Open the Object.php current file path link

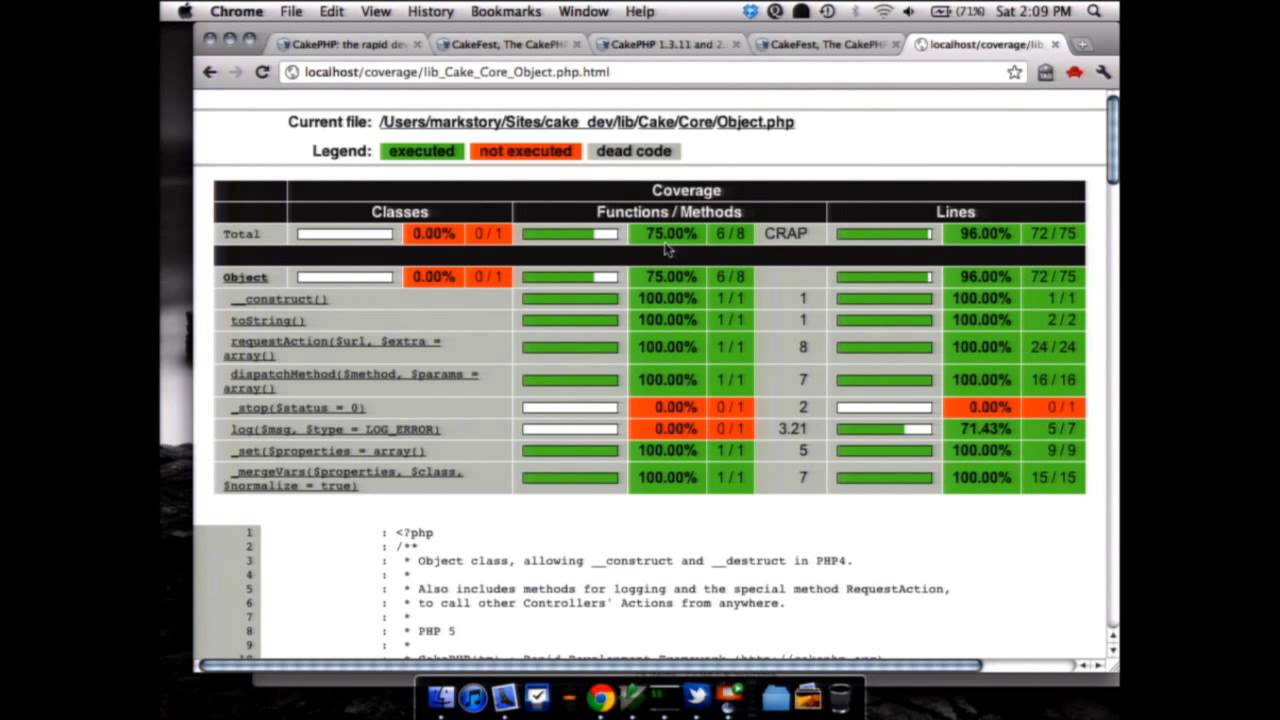[x=586, y=122]
